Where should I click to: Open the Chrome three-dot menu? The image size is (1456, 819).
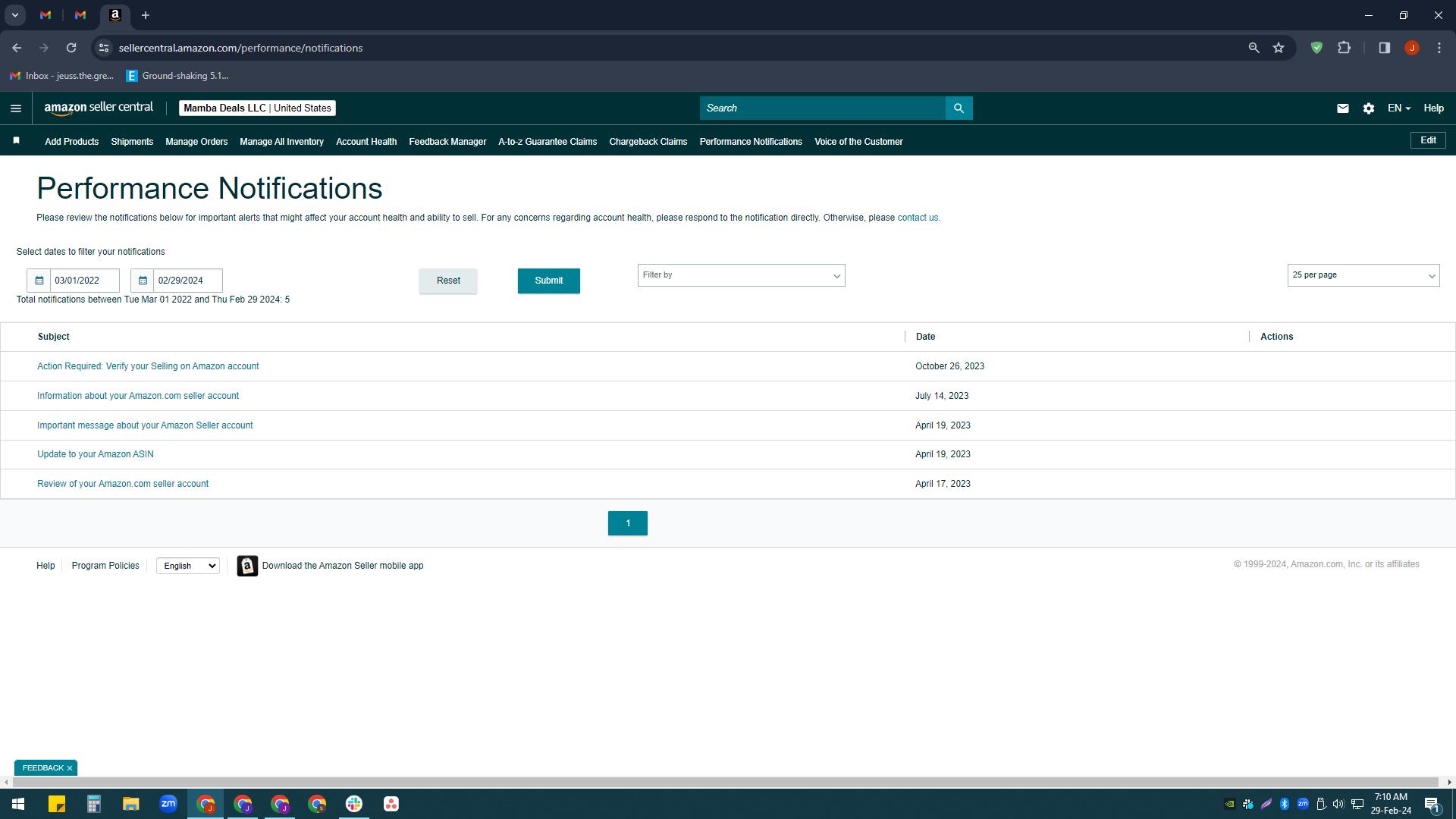1439,48
